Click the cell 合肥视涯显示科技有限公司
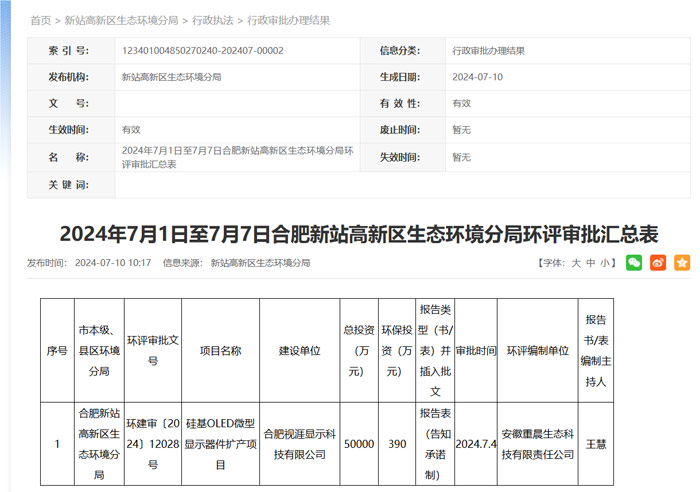Viewport: 700px width, 492px height. point(300,444)
